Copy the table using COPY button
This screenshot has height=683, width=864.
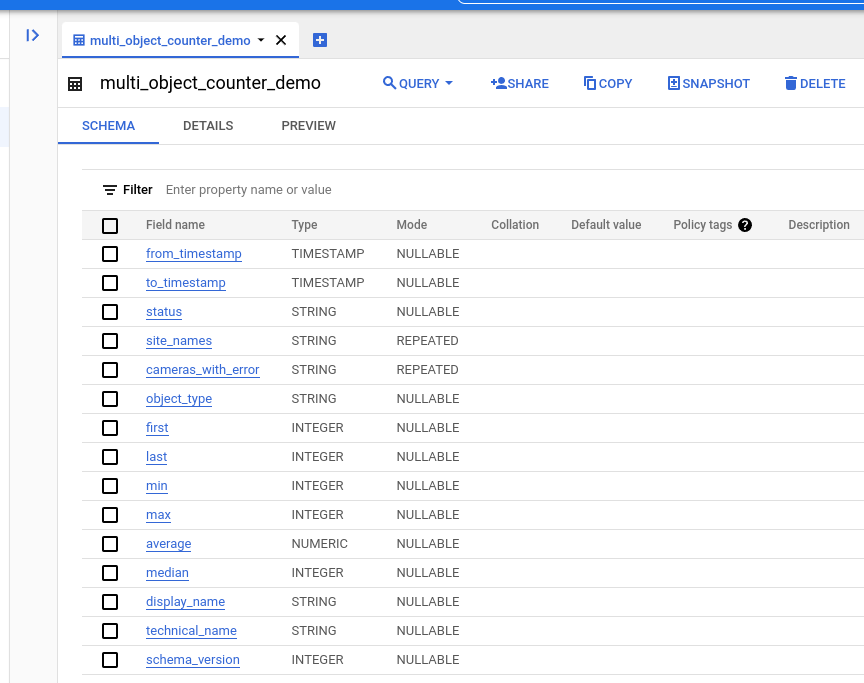click(x=608, y=84)
